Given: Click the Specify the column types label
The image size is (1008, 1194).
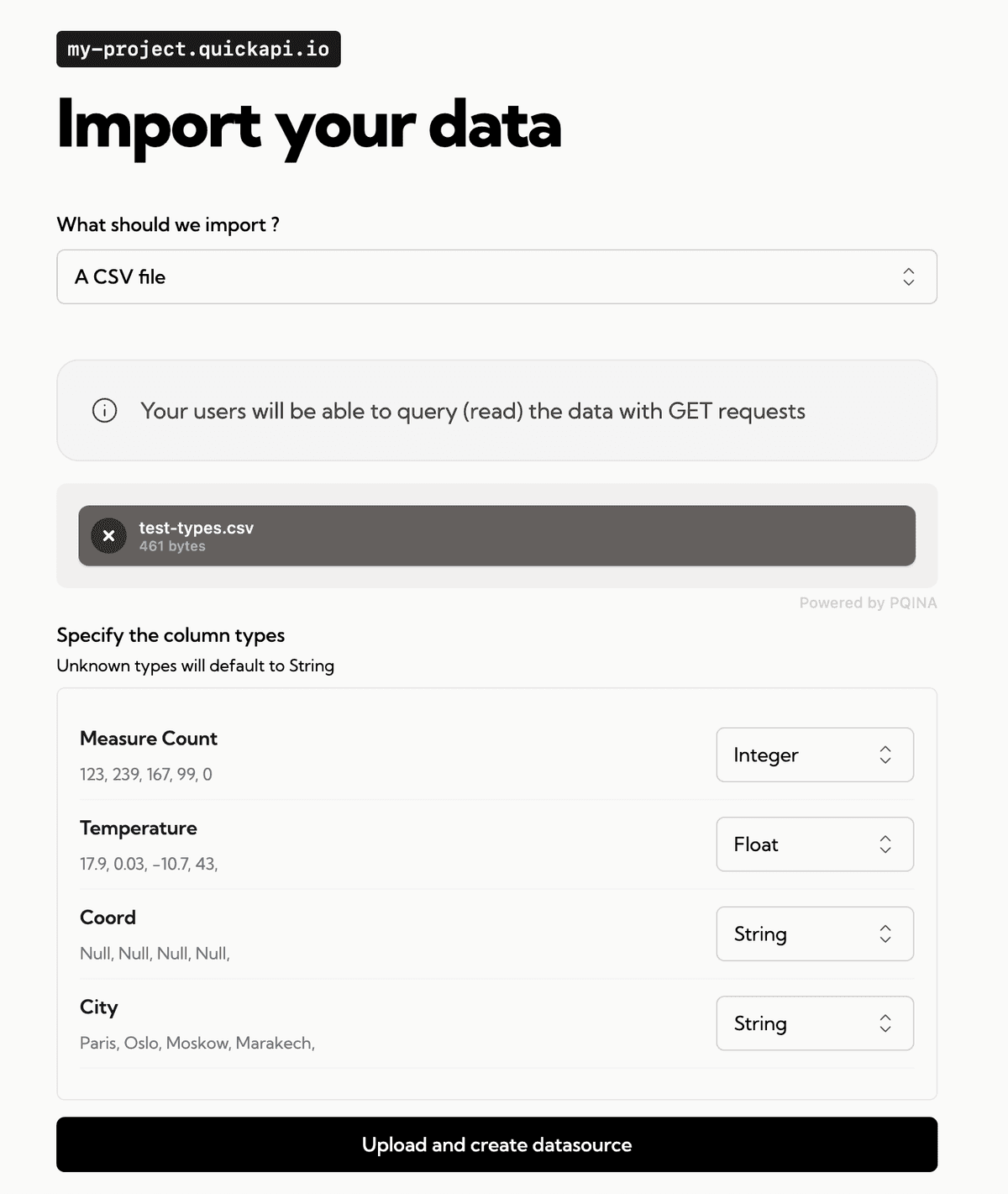Looking at the screenshot, I should (170, 635).
